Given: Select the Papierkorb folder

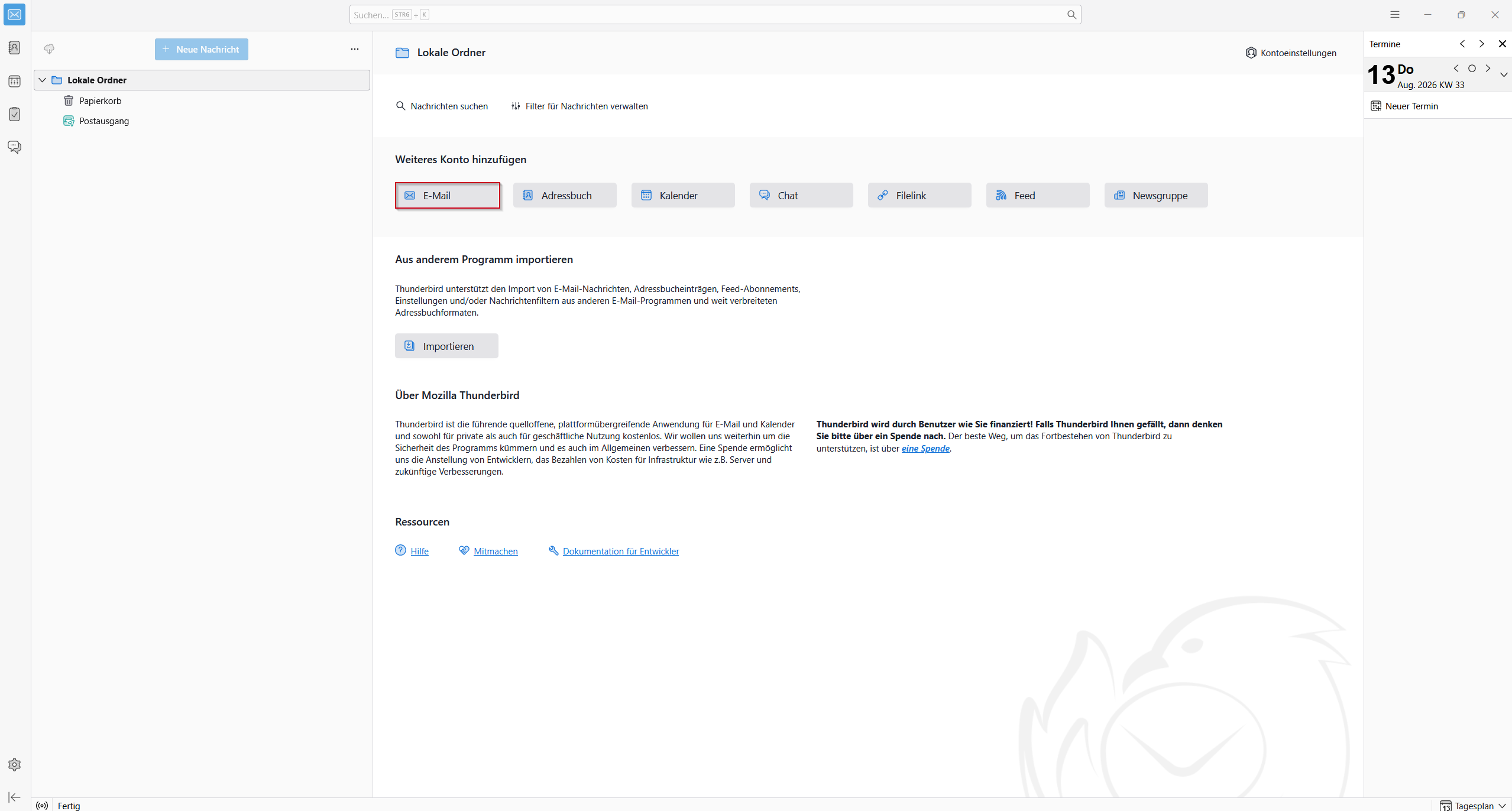Looking at the screenshot, I should [202, 100].
